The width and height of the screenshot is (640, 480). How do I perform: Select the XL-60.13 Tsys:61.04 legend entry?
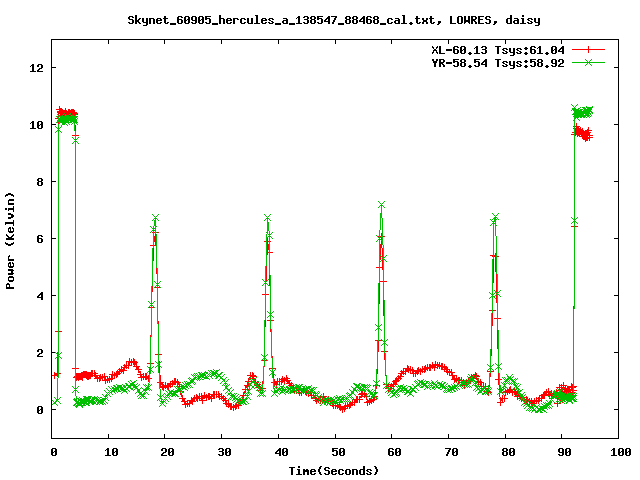click(498, 50)
